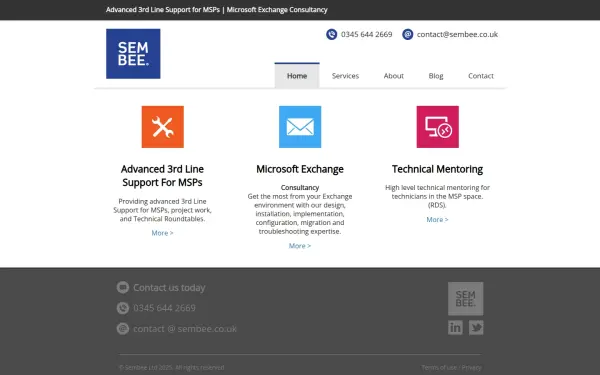Click More under Technical Mentoring

point(437,220)
